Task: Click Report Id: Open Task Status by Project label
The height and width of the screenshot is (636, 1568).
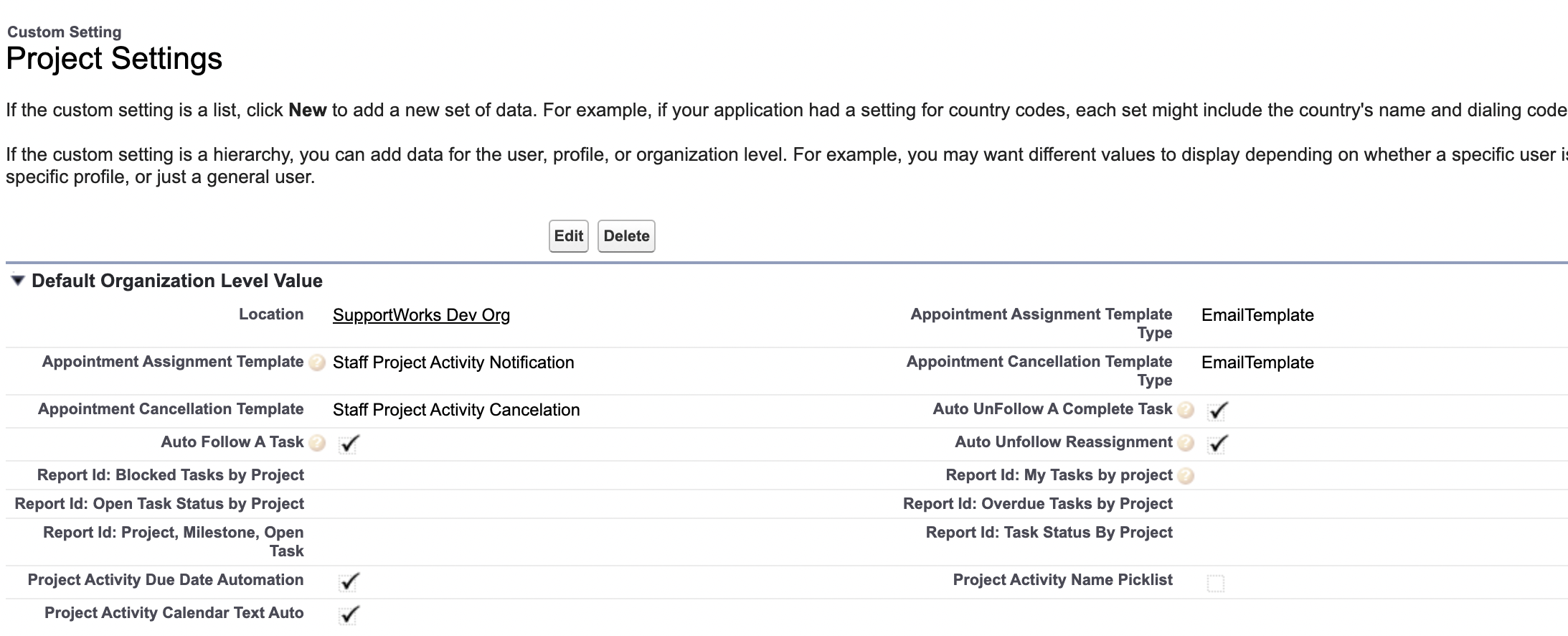Action: point(159,504)
